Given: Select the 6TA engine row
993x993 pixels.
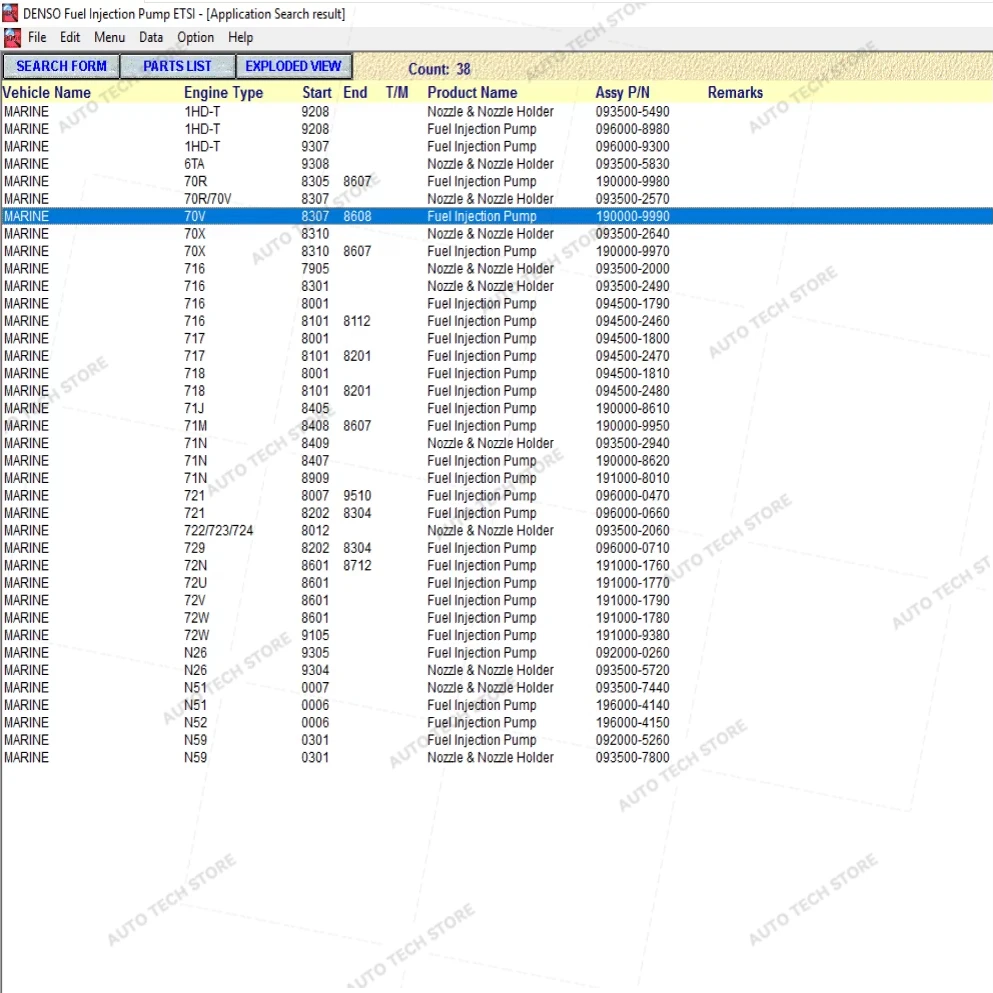Looking at the screenshot, I should click(x=496, y=164).
